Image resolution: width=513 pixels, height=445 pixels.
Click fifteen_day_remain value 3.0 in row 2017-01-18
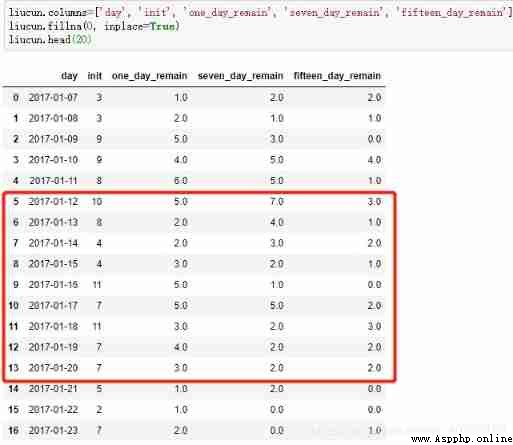coord(374,326)
